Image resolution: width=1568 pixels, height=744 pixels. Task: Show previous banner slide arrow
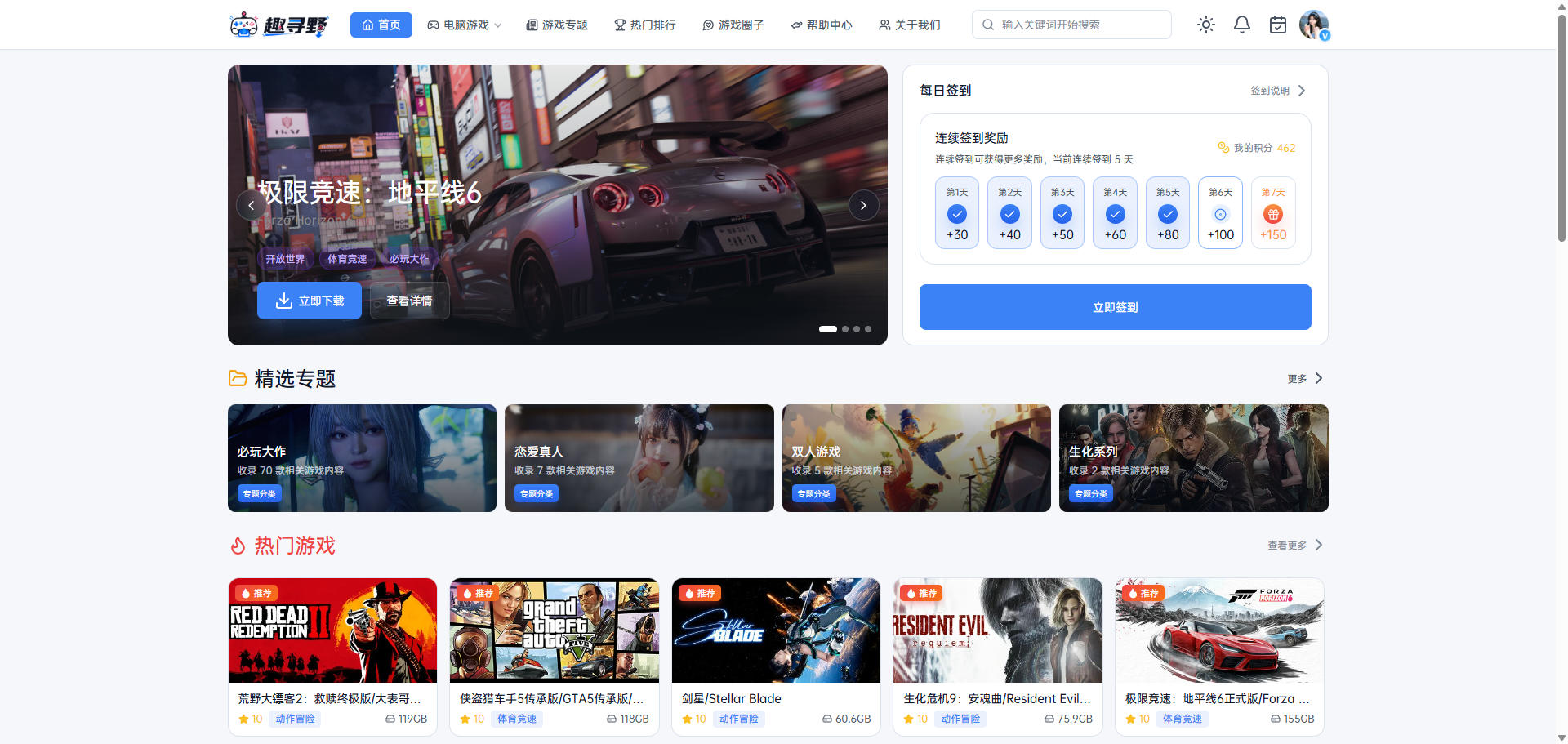(252, 205)
